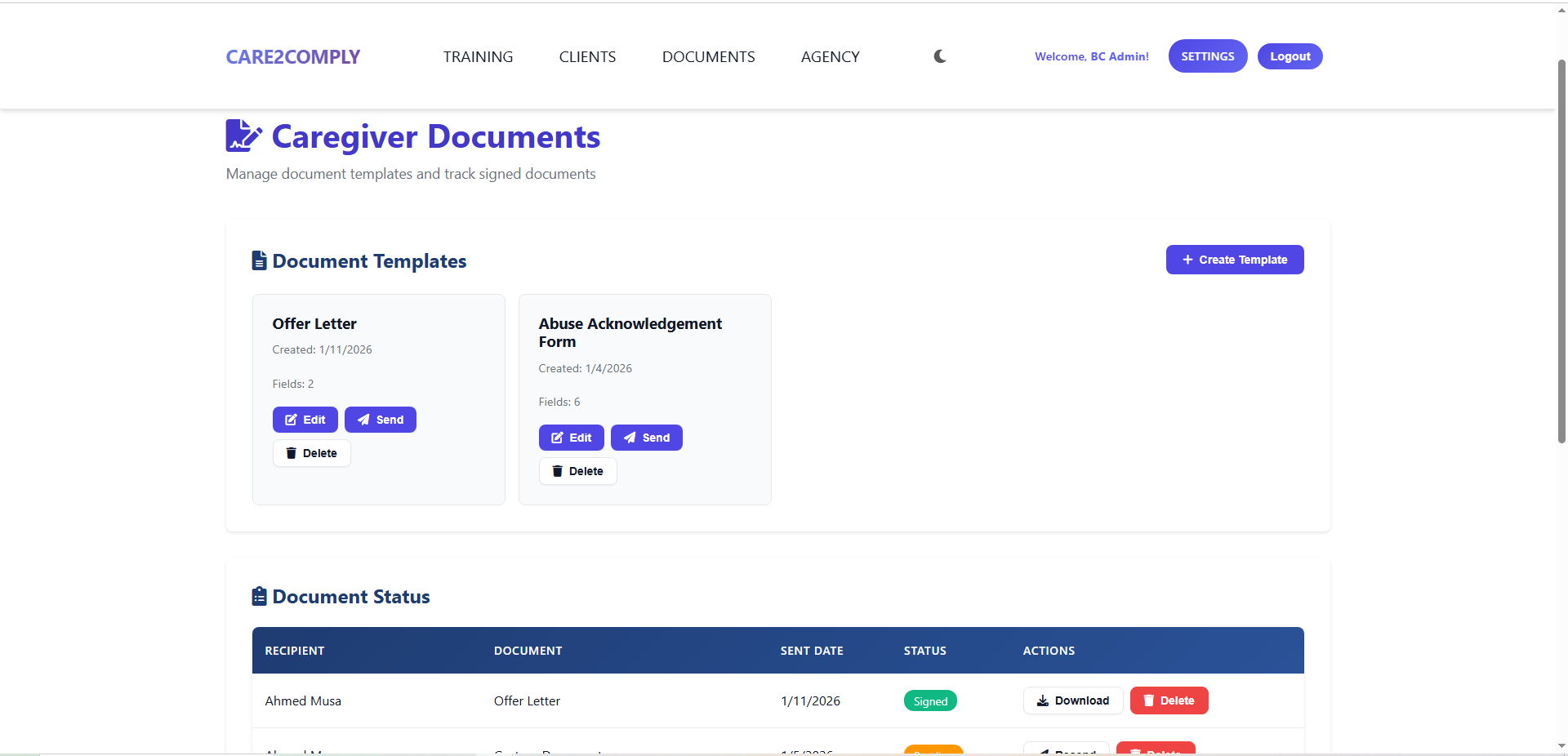Click the document icon next to Document Templates
Screen dimensions: 1568x756
pos(259,260)
